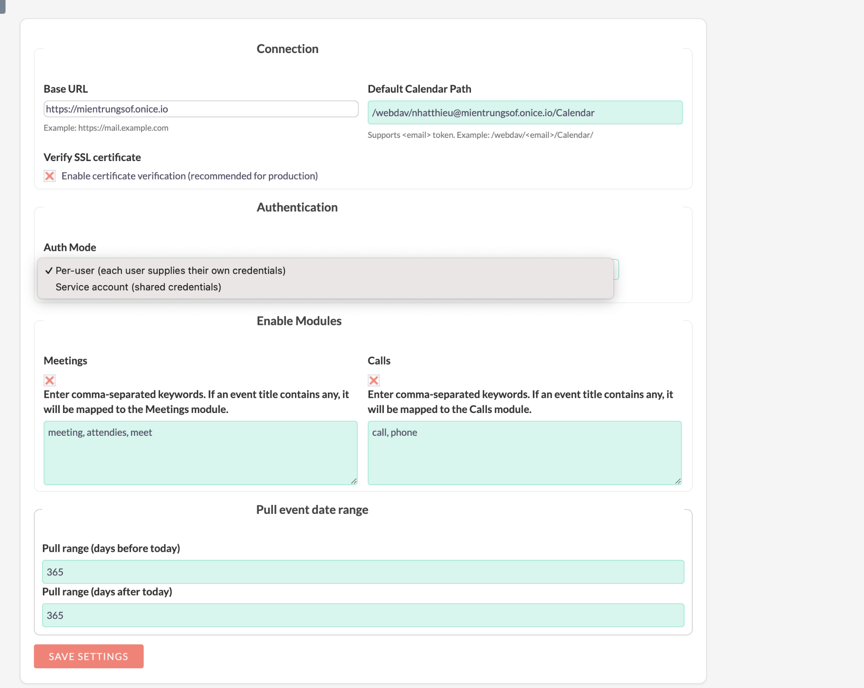
Task: Click the exposed Auth Mode dropdown edge
Action: (616, 269)
